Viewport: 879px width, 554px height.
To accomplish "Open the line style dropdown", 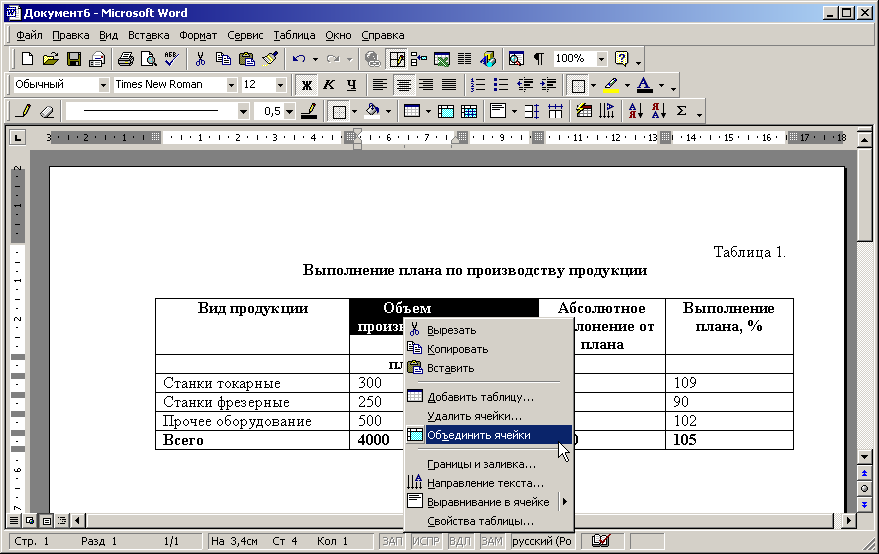I will tap(243, 111).
